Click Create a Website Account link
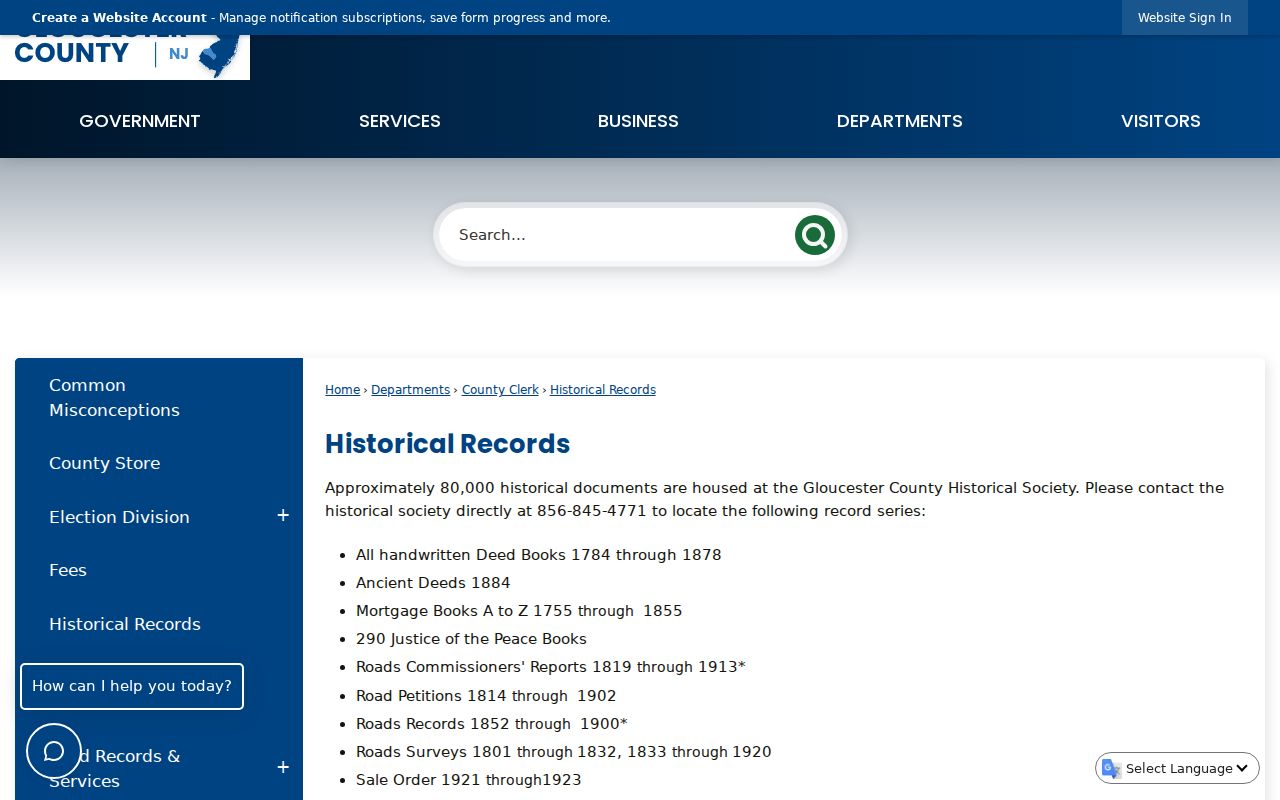The width and height of the screenshot is (1280, 800). [119, 18]
